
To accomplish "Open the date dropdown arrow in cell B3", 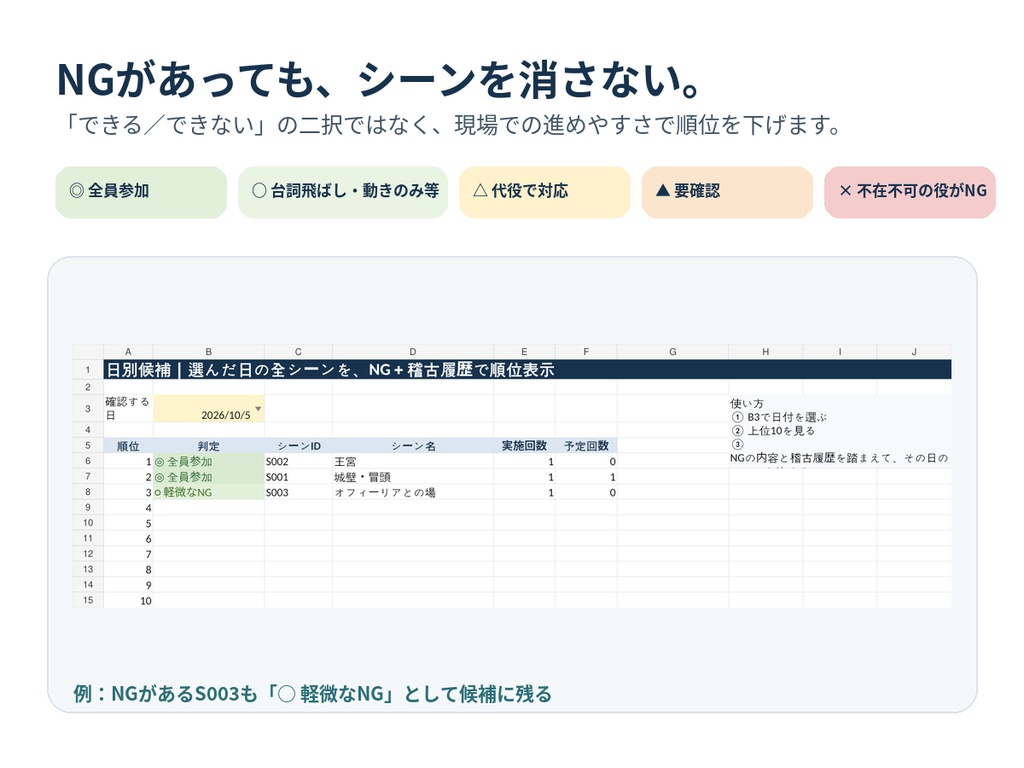I will pyautogui.click(x=258, y=409).
